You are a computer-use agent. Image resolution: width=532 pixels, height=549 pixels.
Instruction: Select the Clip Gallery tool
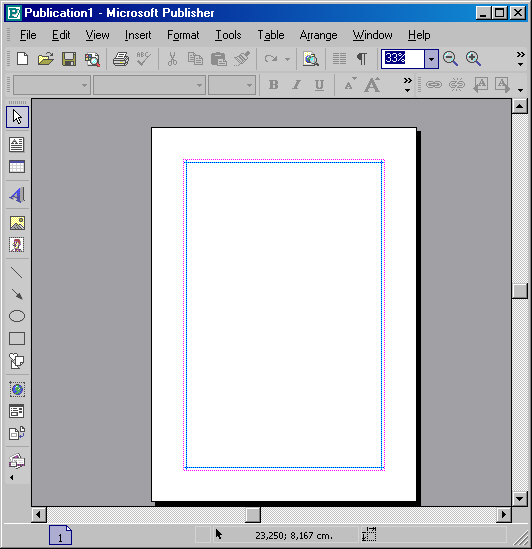[17, 245]
